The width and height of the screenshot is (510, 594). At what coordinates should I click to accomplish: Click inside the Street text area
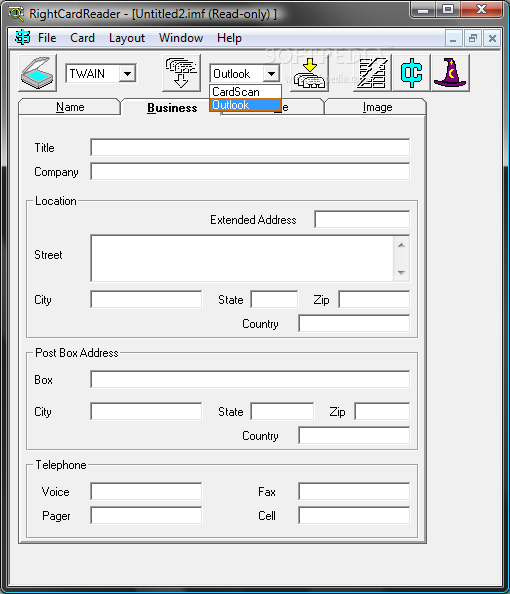242,258
